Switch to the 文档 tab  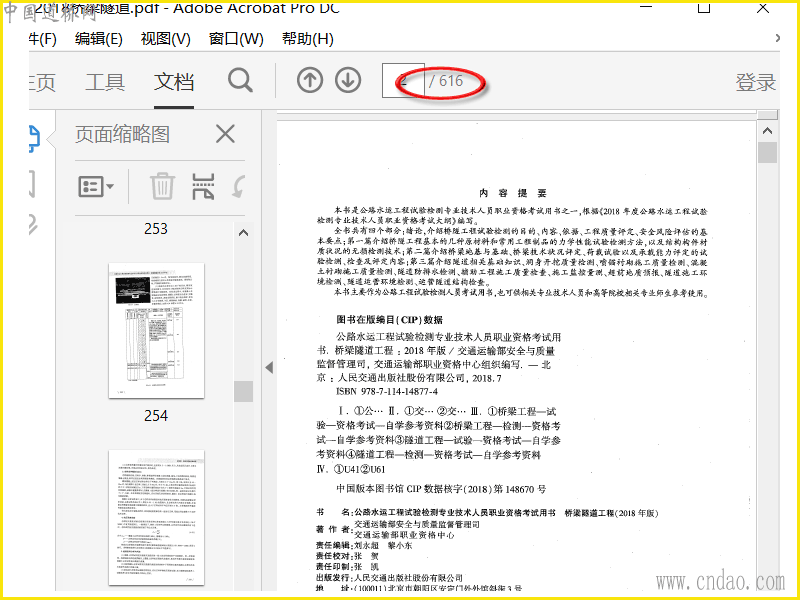[174, 82]
